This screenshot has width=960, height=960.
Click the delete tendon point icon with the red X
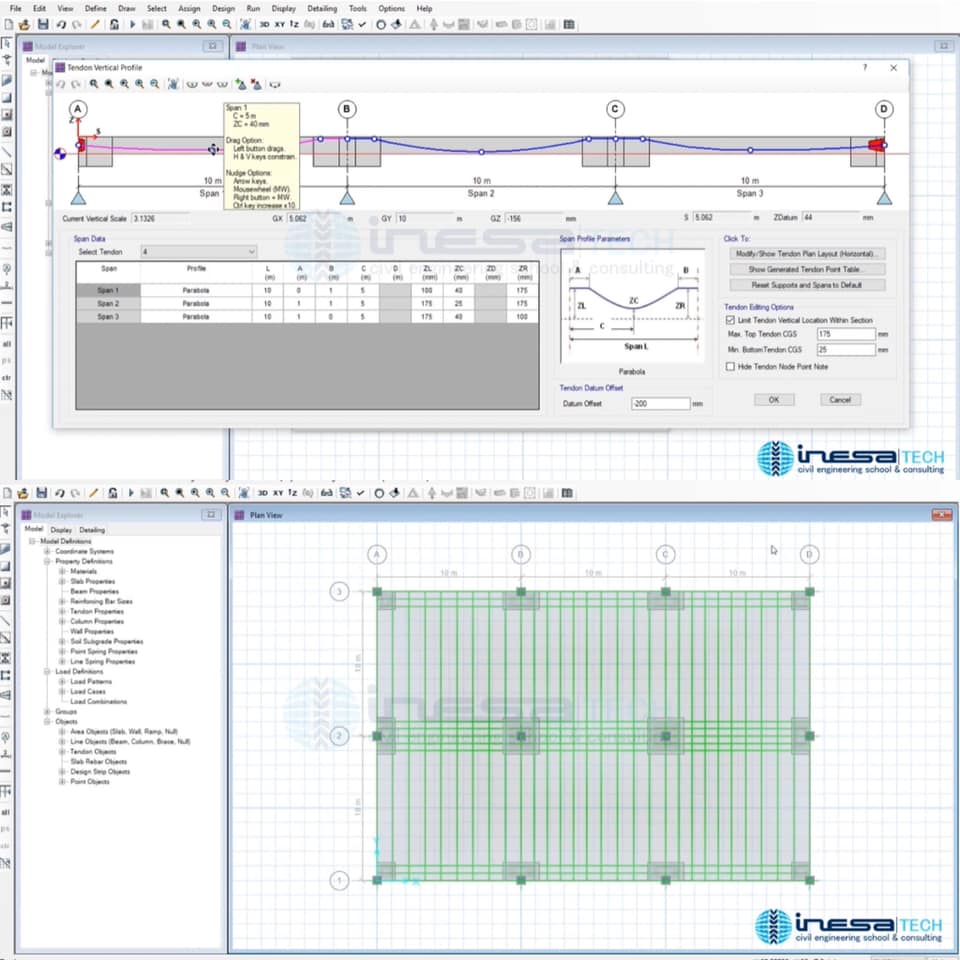coord(256,84)
